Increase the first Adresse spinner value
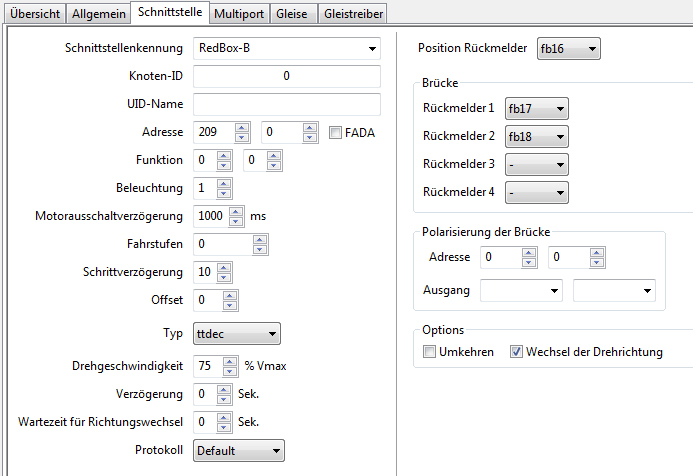This screenshot has height=476, width=693. [242, 126]
